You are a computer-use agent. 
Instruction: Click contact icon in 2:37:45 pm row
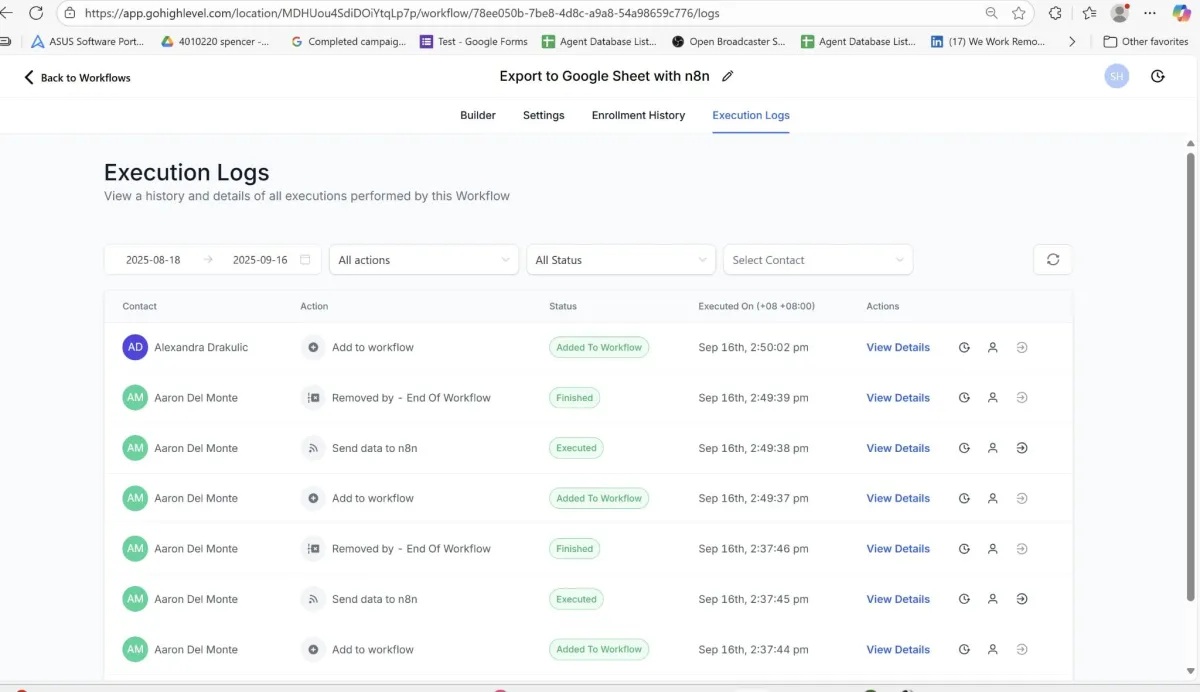[x=993, y=599]
